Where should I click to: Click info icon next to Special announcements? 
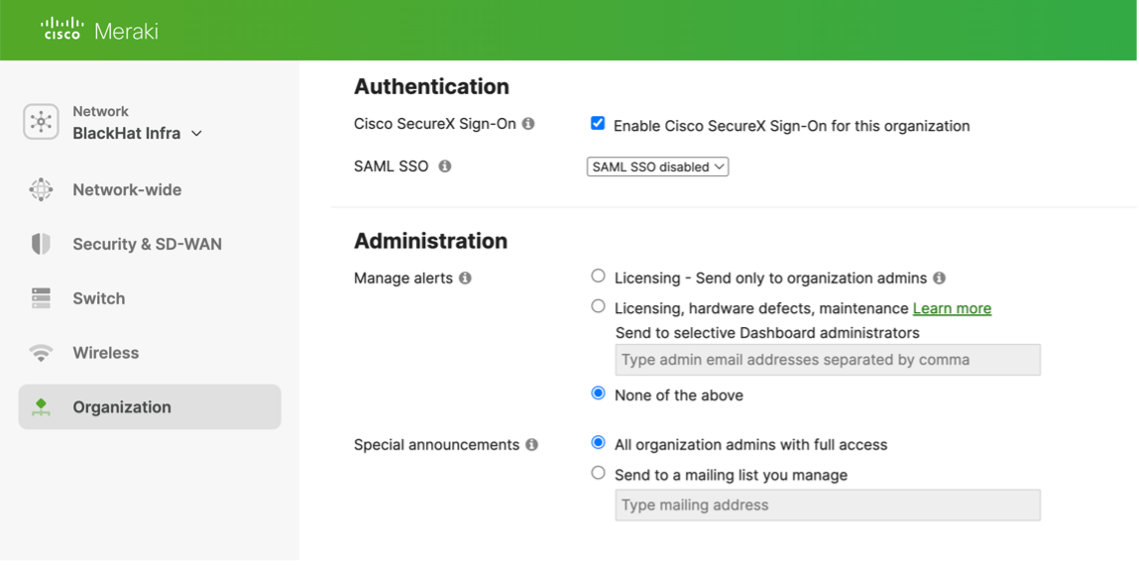click(x=532, y=444)
